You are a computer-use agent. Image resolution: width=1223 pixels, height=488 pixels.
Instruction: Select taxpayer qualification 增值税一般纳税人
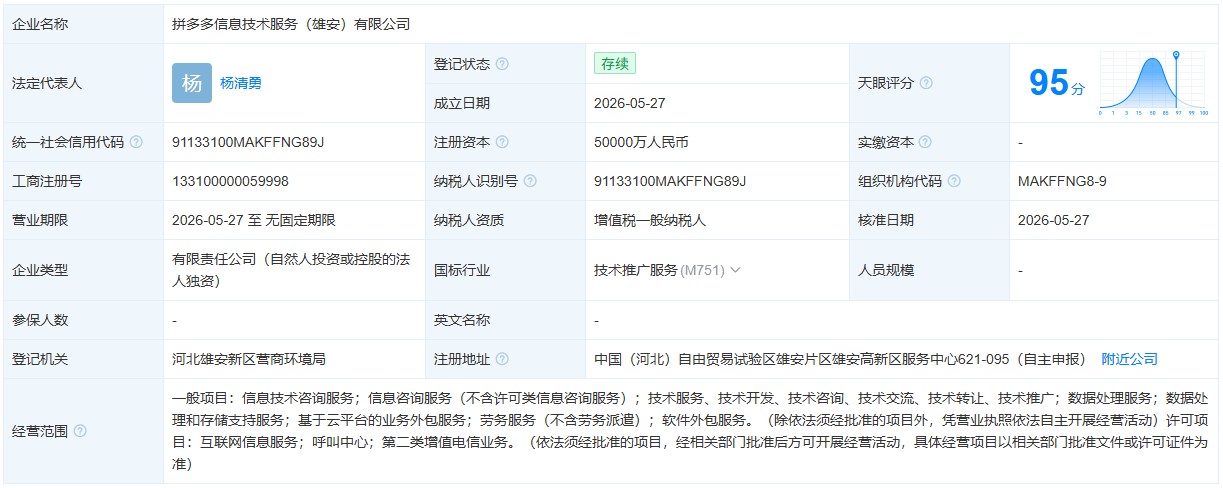(650, 220)
